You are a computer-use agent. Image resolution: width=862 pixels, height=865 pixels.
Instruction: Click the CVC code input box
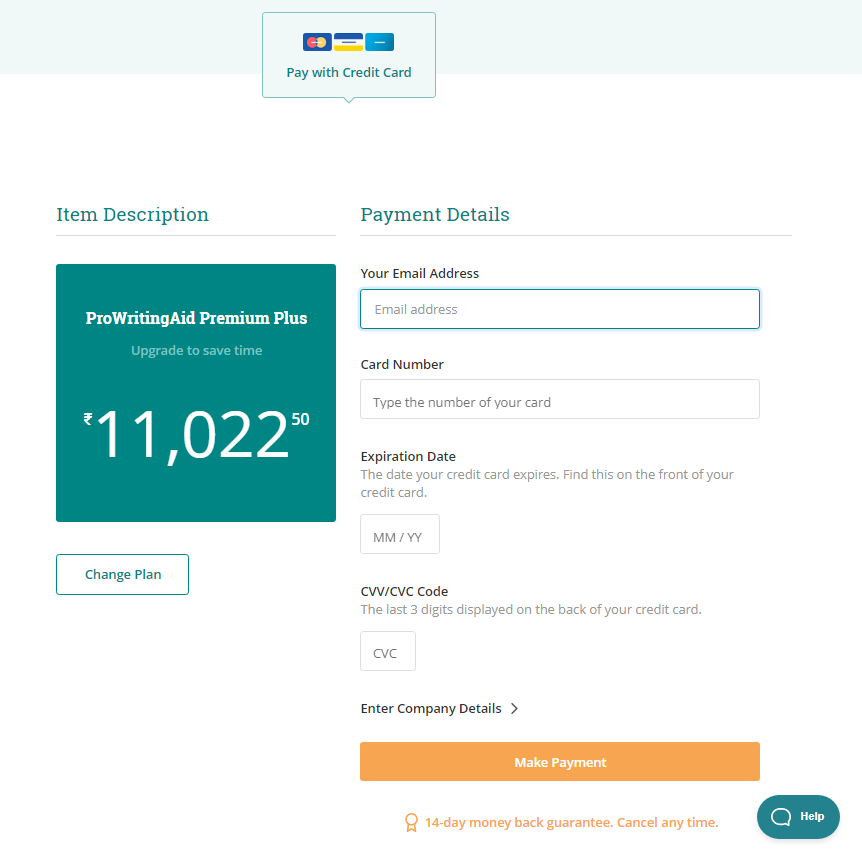pos(387,653)
